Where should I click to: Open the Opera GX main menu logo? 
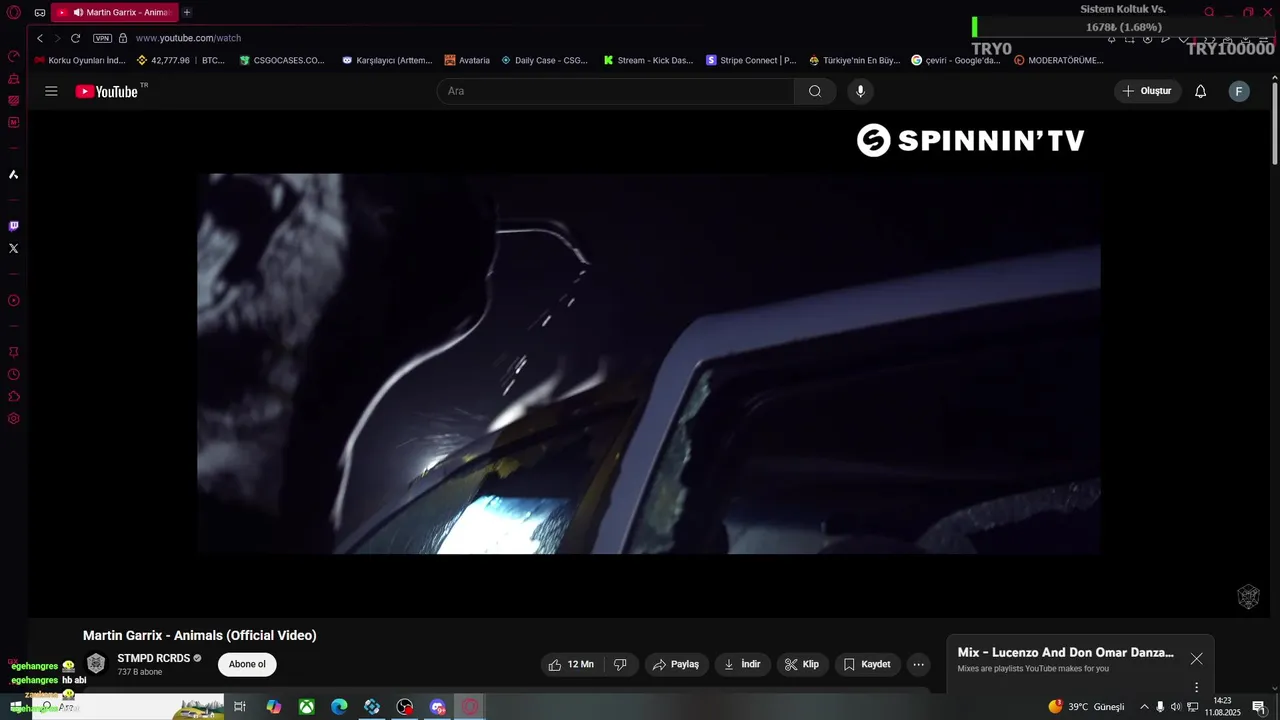click(x=14, y=12)
